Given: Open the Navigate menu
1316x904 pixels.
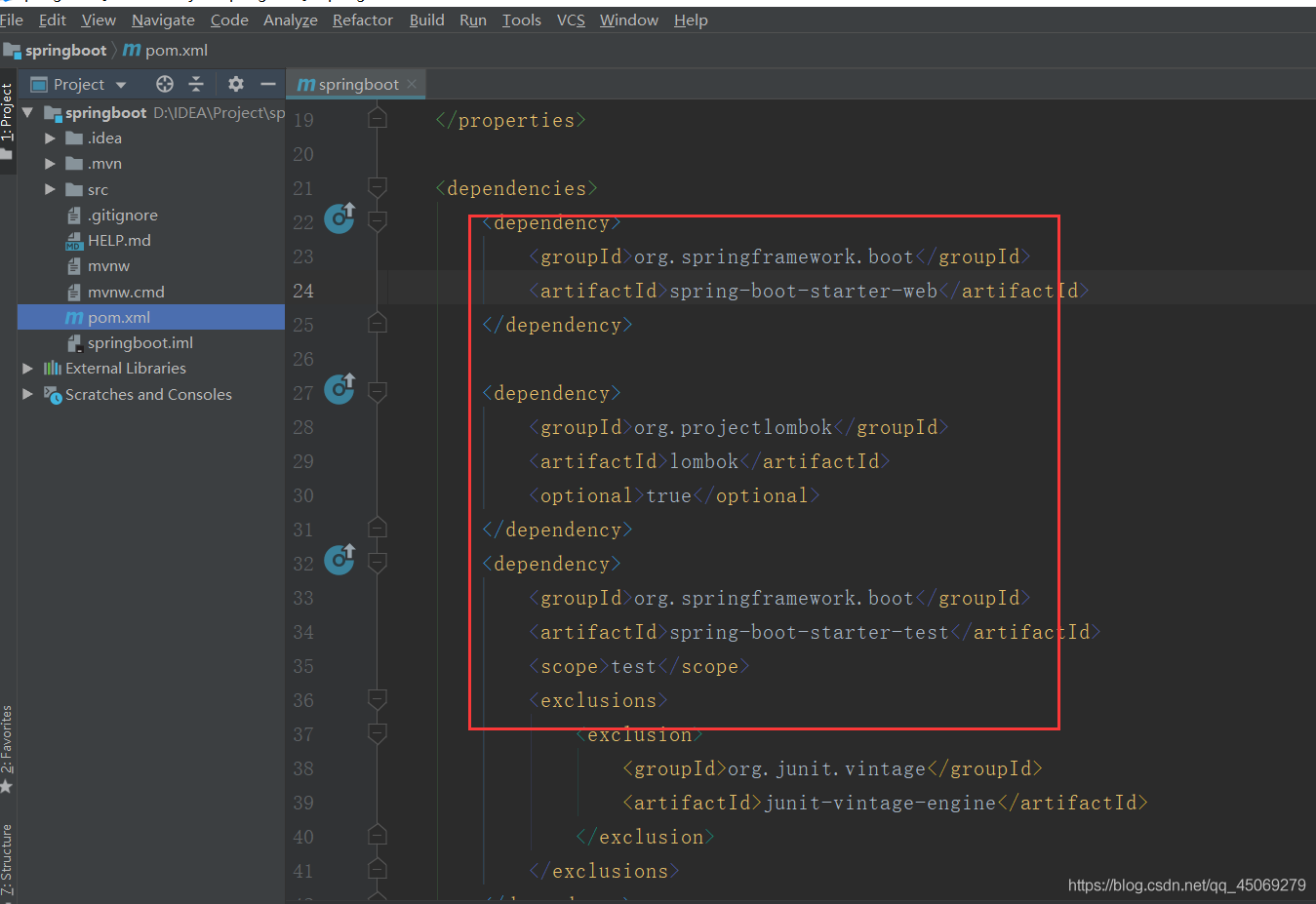Looking at the screenshot, I should point(163,20).
